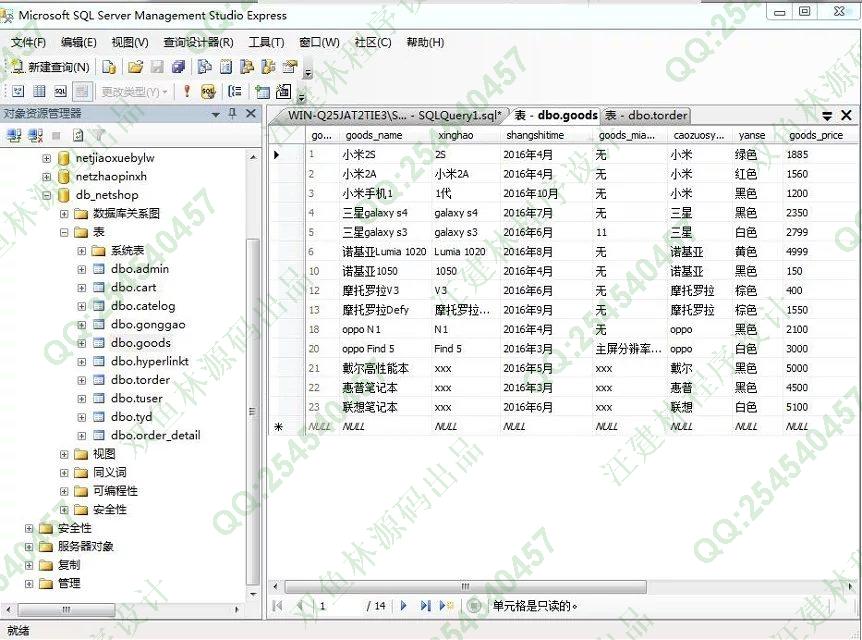The image size is (862, 640).
Task: Open the Registered Servers icon
Action: [205, 67]
